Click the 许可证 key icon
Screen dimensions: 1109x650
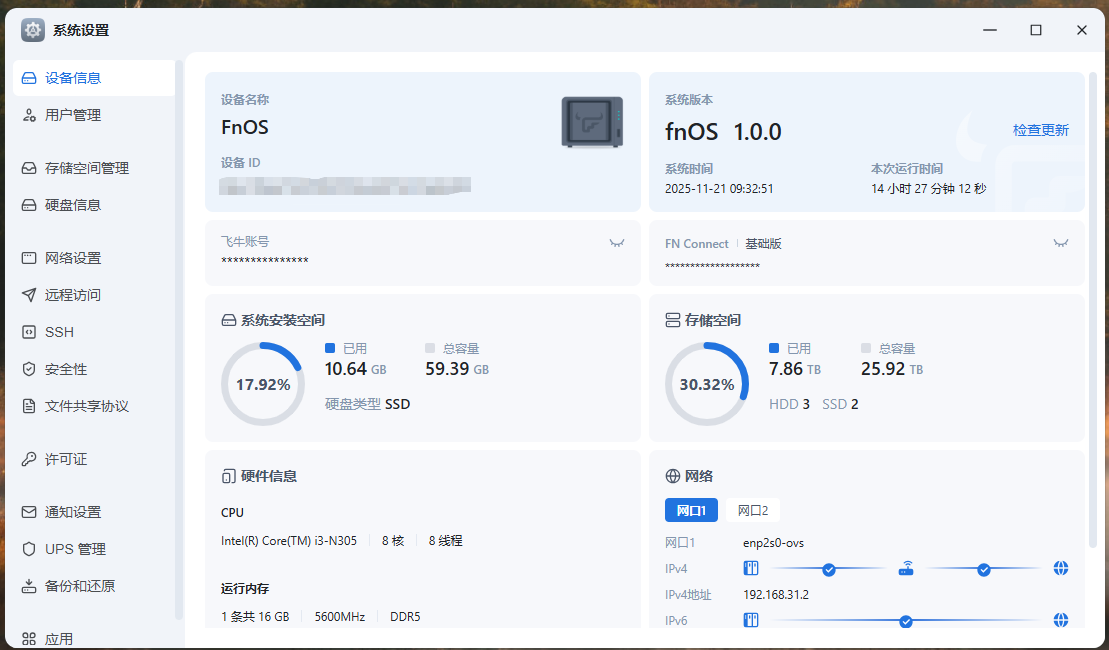point(29,459)
